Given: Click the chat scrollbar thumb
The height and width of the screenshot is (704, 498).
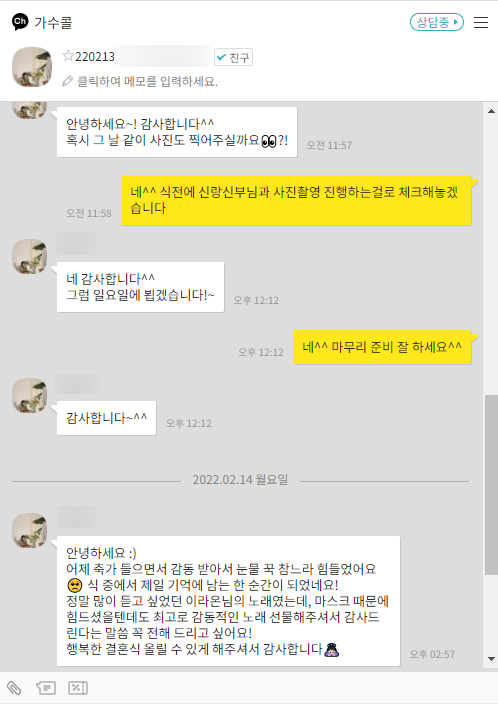Looking at the screenshot, I should pos(491,485).
